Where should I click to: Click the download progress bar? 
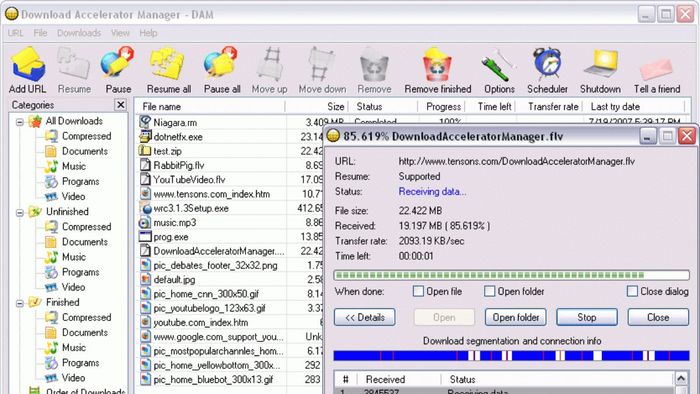tap(512, 275)
